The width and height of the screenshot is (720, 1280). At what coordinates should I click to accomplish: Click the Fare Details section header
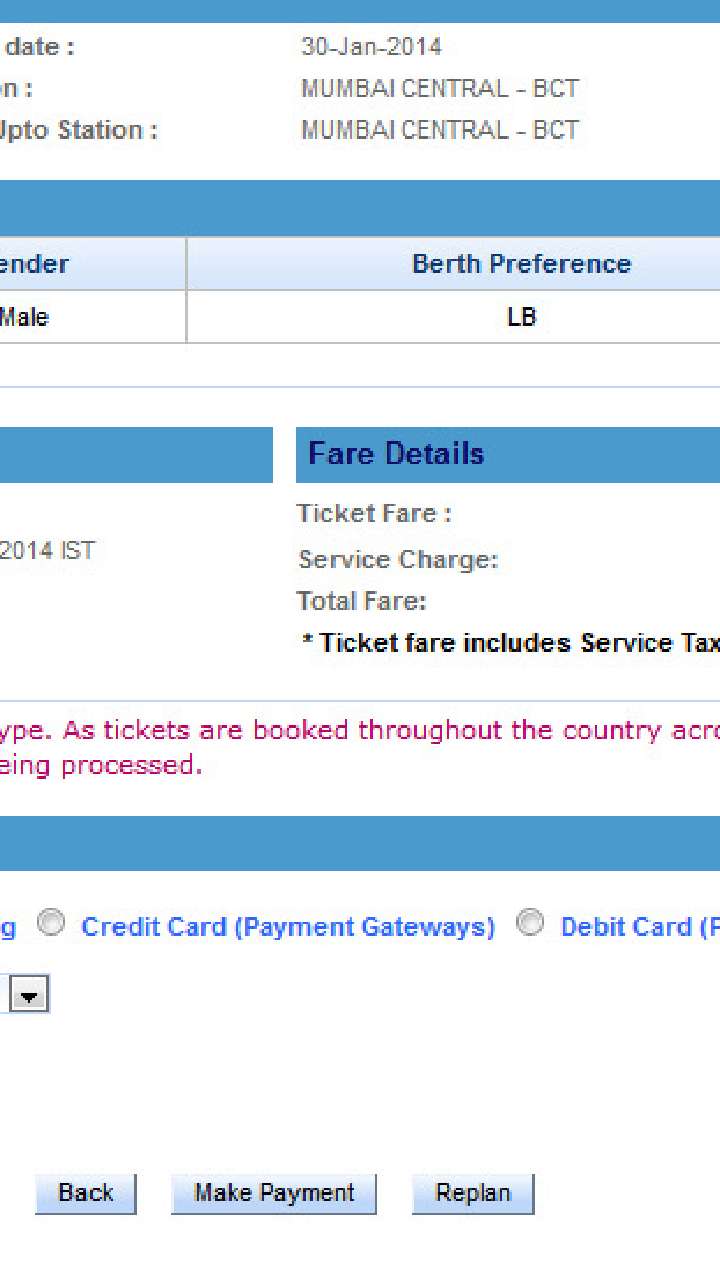point(396,454)
